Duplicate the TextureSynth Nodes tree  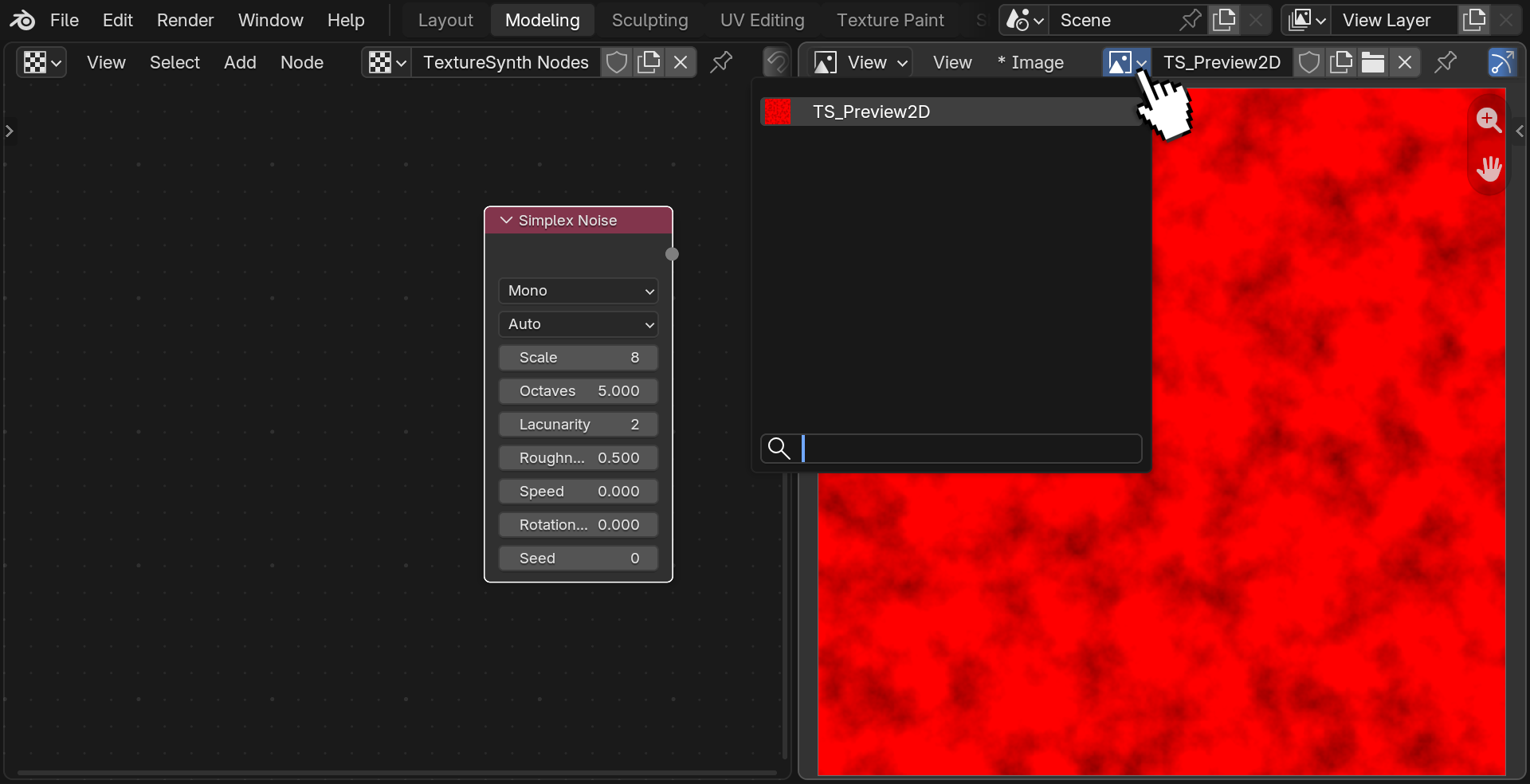click(649, 62)
